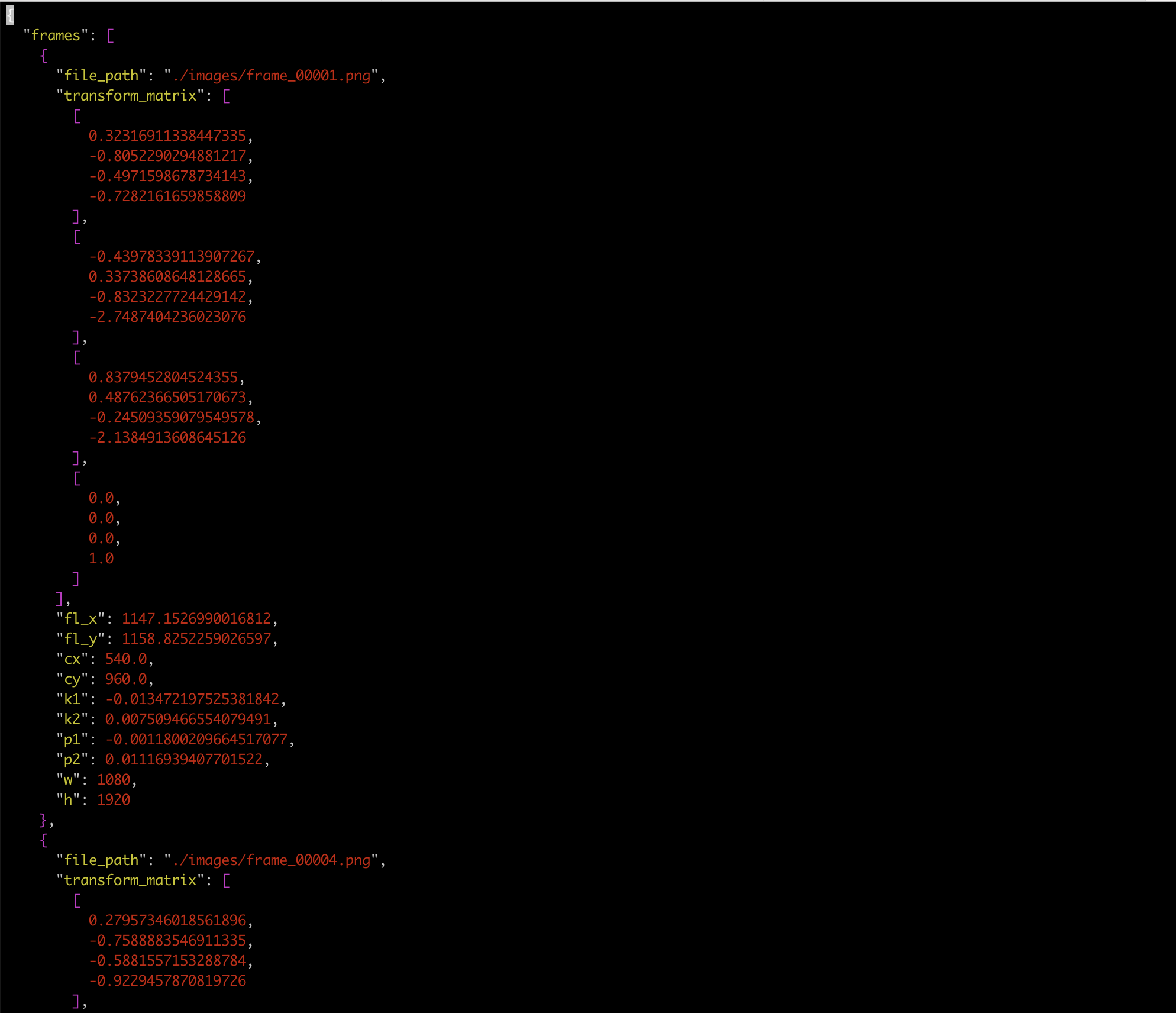Click the "cy" value 960.0
Screen dimensions: 1176x1013
126,679
